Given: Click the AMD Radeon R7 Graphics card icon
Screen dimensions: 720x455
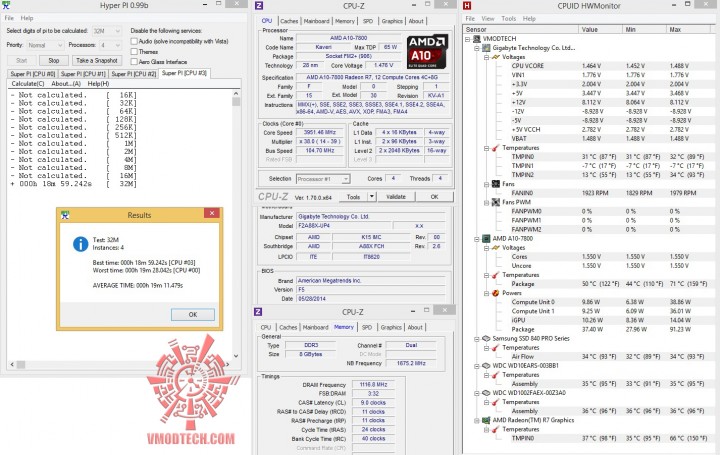Looking at the screenshot, I should (x=486, y=420).
